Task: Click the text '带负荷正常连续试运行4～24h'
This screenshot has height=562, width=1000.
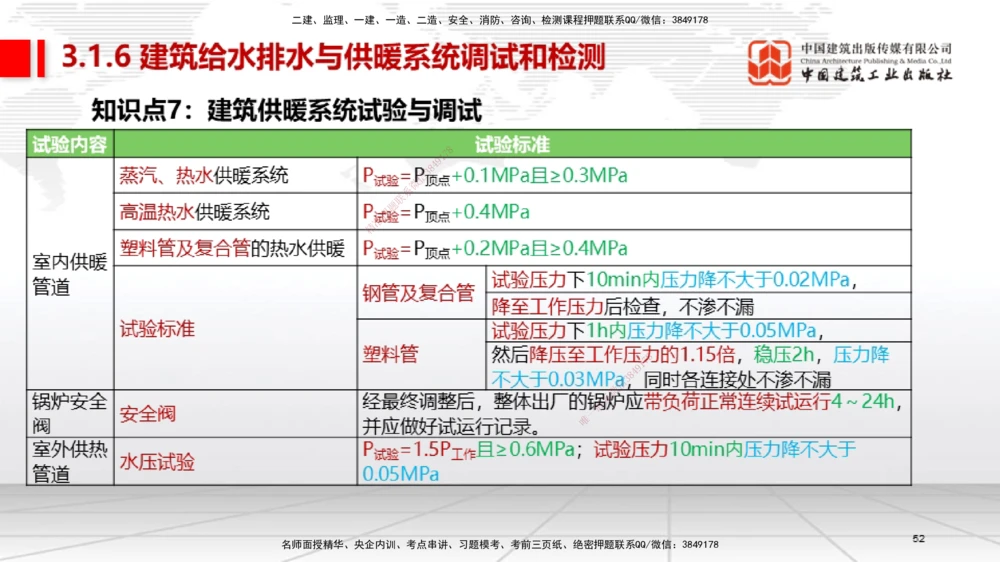Action: (769, 401)
